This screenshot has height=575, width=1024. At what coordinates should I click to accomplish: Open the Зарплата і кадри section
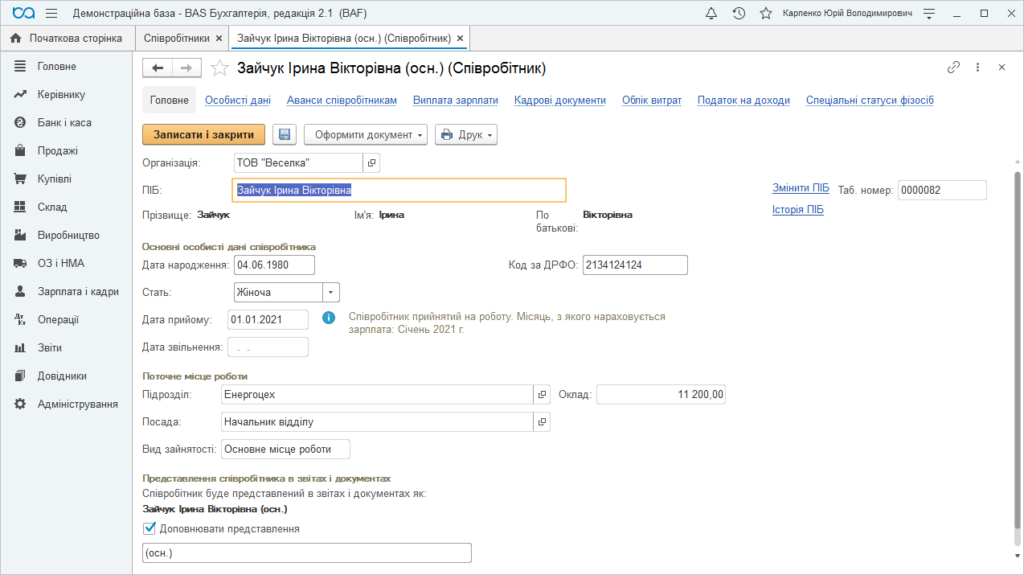(x=78, y=291)
